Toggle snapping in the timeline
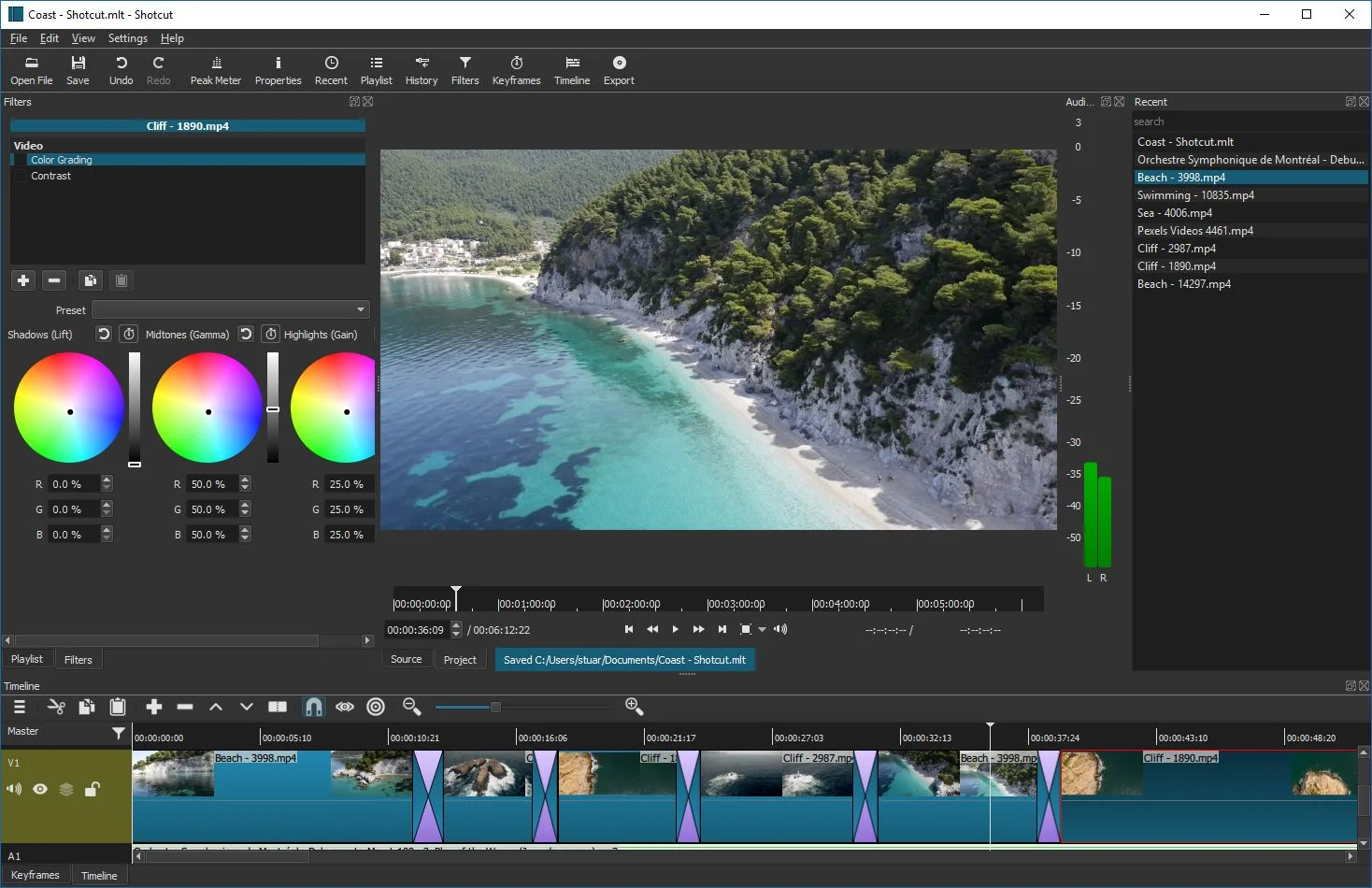 (313, 707)
